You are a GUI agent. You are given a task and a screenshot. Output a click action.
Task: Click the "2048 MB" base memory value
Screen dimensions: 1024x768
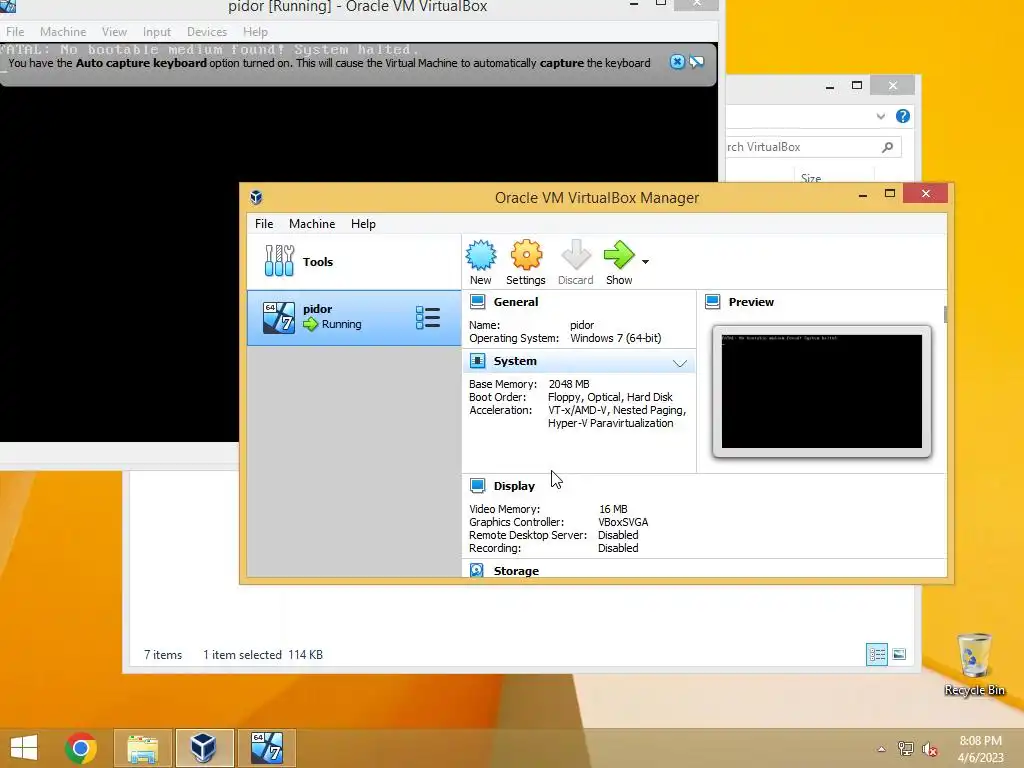pos(569,384)
